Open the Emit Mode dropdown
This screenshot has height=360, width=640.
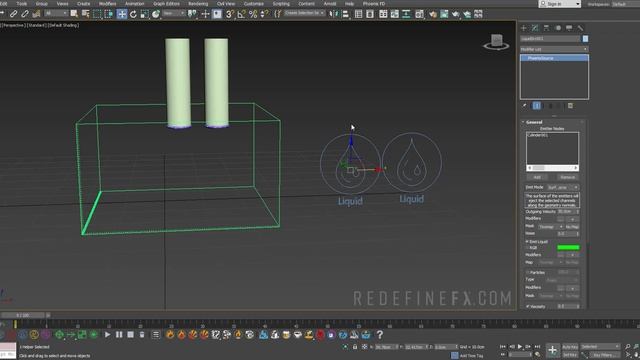[563, 187]
